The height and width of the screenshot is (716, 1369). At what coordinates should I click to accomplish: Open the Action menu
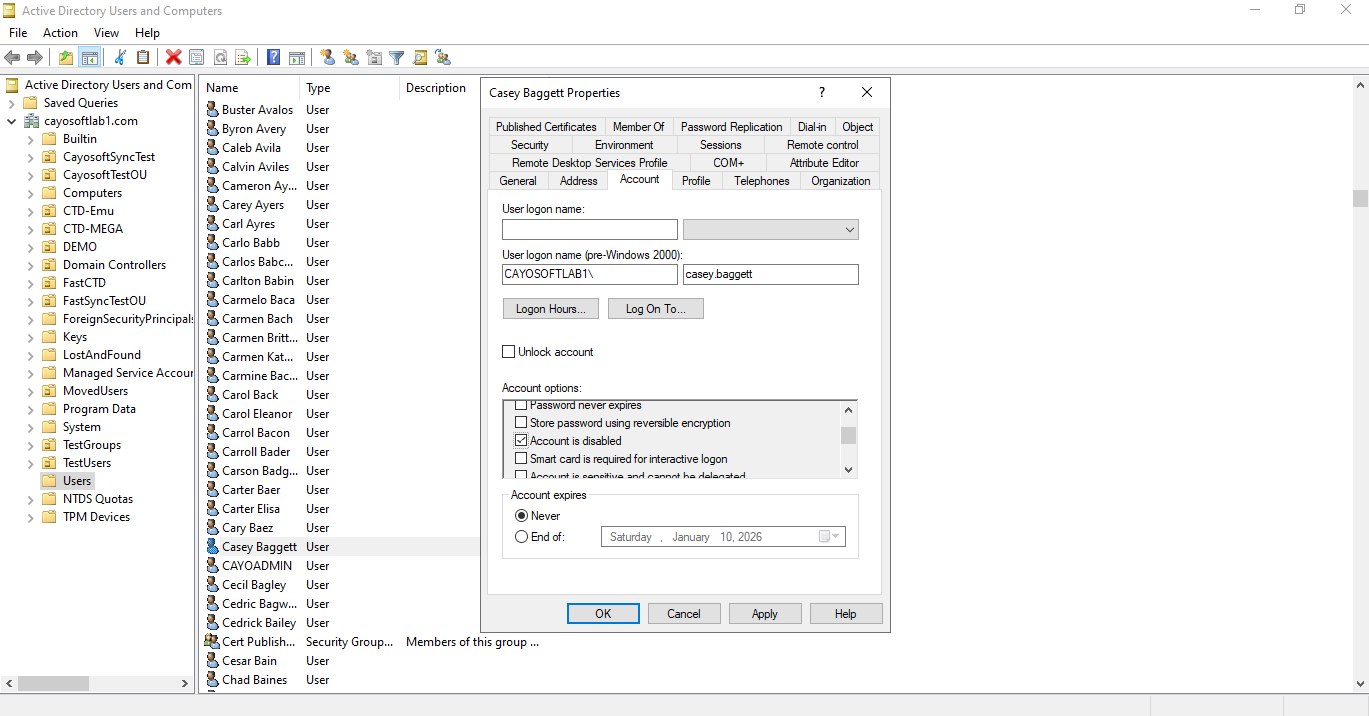[x=60, y=33]
